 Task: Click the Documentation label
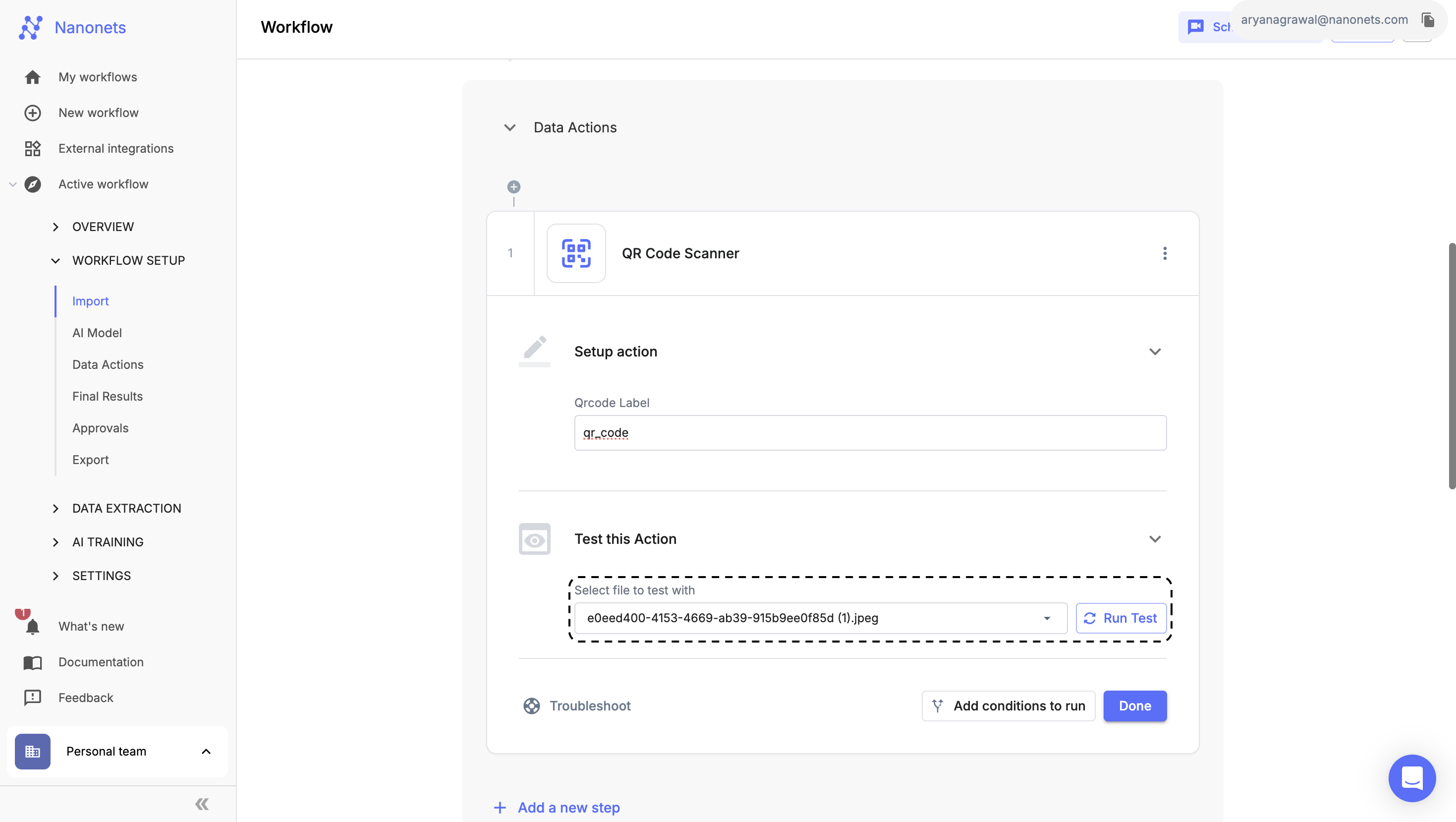[101, 662]
